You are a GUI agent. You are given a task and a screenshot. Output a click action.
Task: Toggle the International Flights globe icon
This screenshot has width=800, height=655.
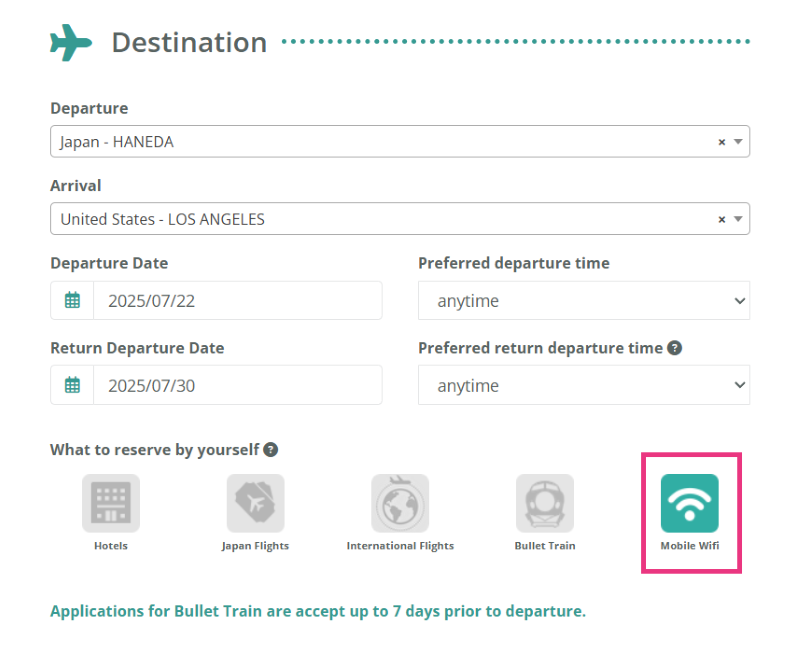(x=400, y=503)
